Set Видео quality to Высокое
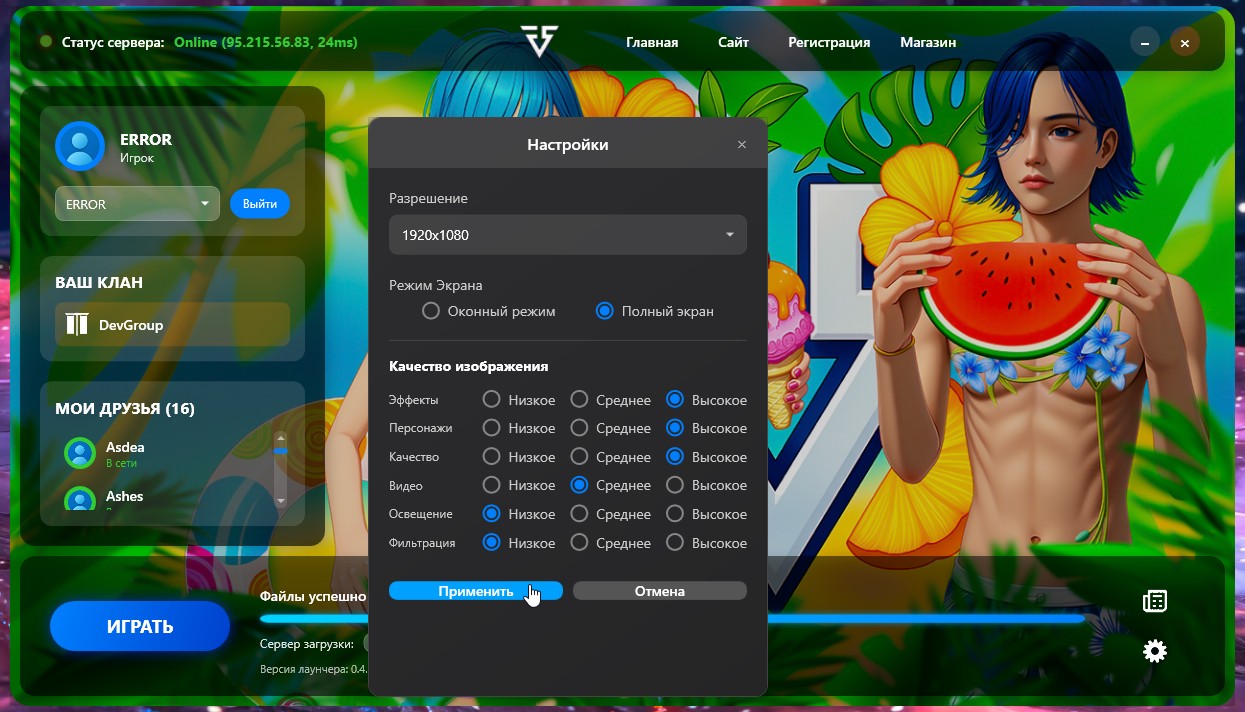Screen dimensions: 1245x712 [x=675, y=485]
